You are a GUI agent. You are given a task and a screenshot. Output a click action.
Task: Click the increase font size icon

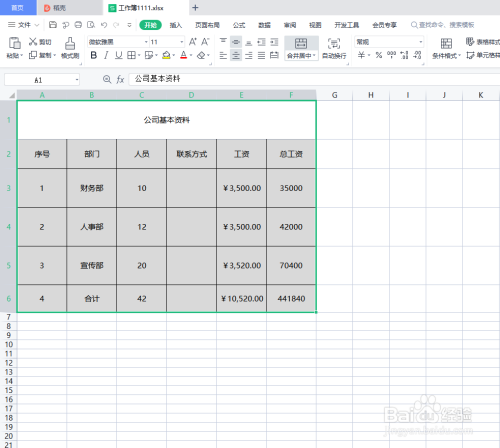[193, 42]
